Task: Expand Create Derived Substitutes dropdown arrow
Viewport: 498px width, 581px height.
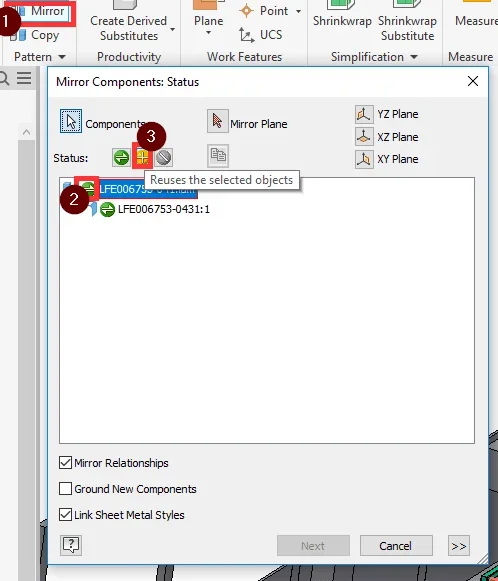Action: [x=173, y=29]
